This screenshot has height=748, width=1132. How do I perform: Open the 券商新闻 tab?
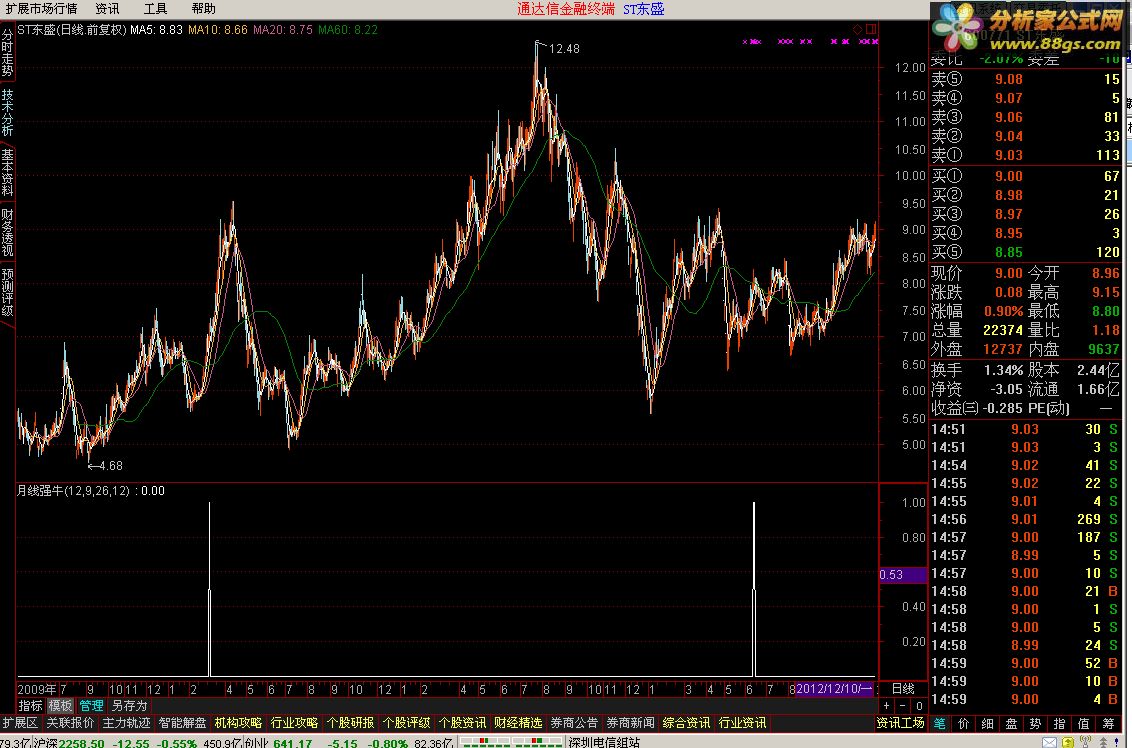(x=630, y=723)
